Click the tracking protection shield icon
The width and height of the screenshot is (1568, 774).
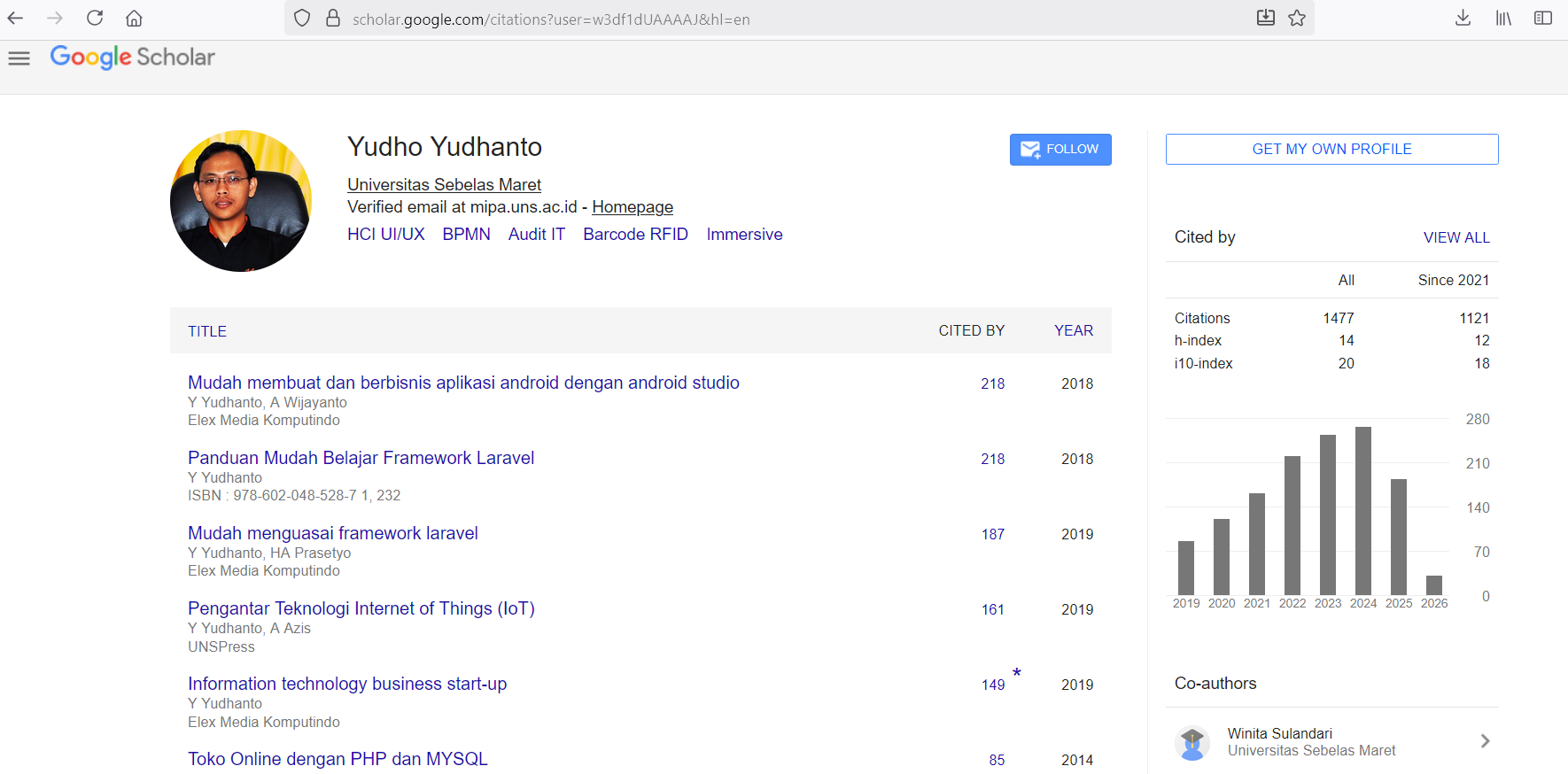[302, 18]
